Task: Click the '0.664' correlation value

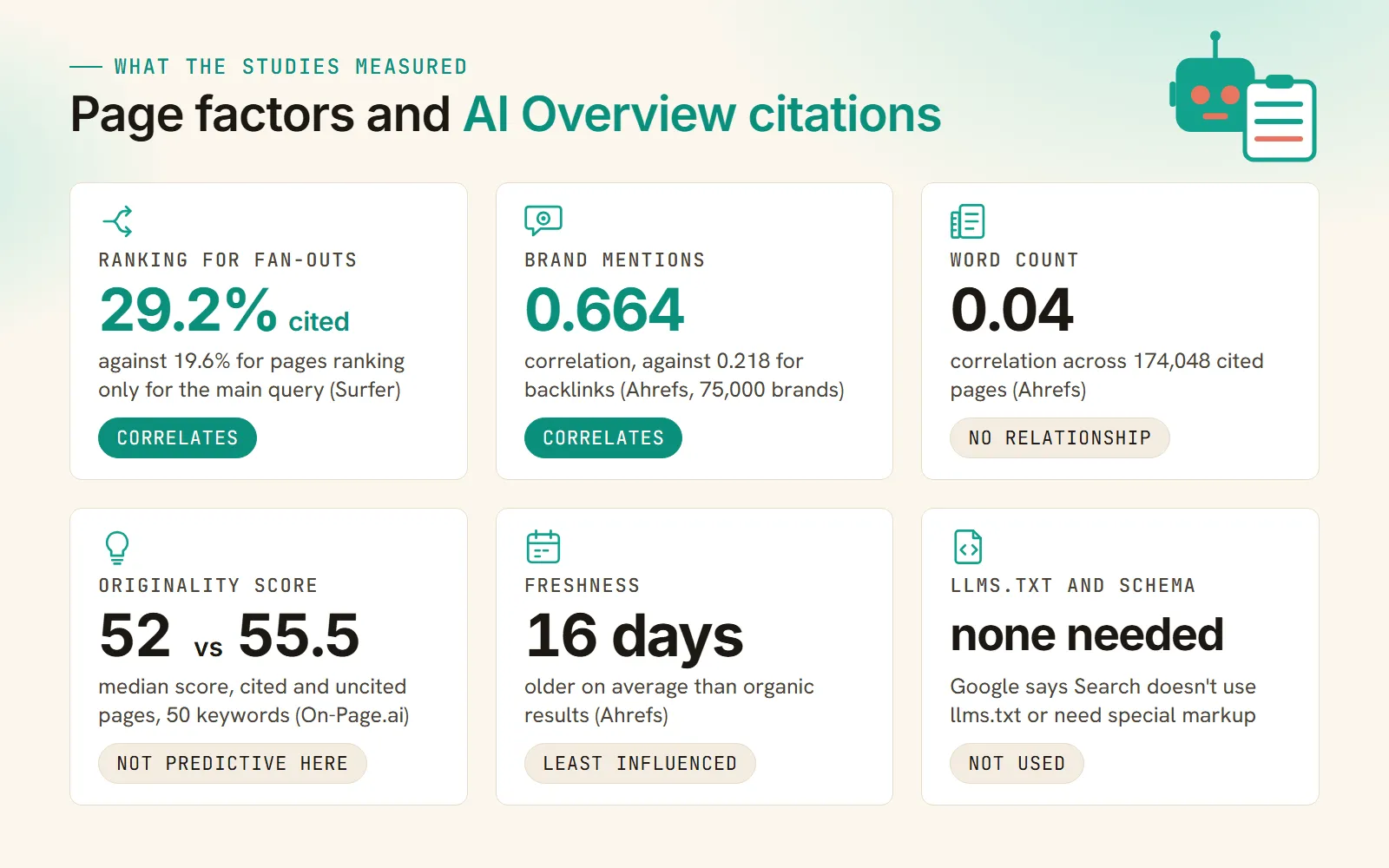Action: pyautogui.click(x=604, y=310)
